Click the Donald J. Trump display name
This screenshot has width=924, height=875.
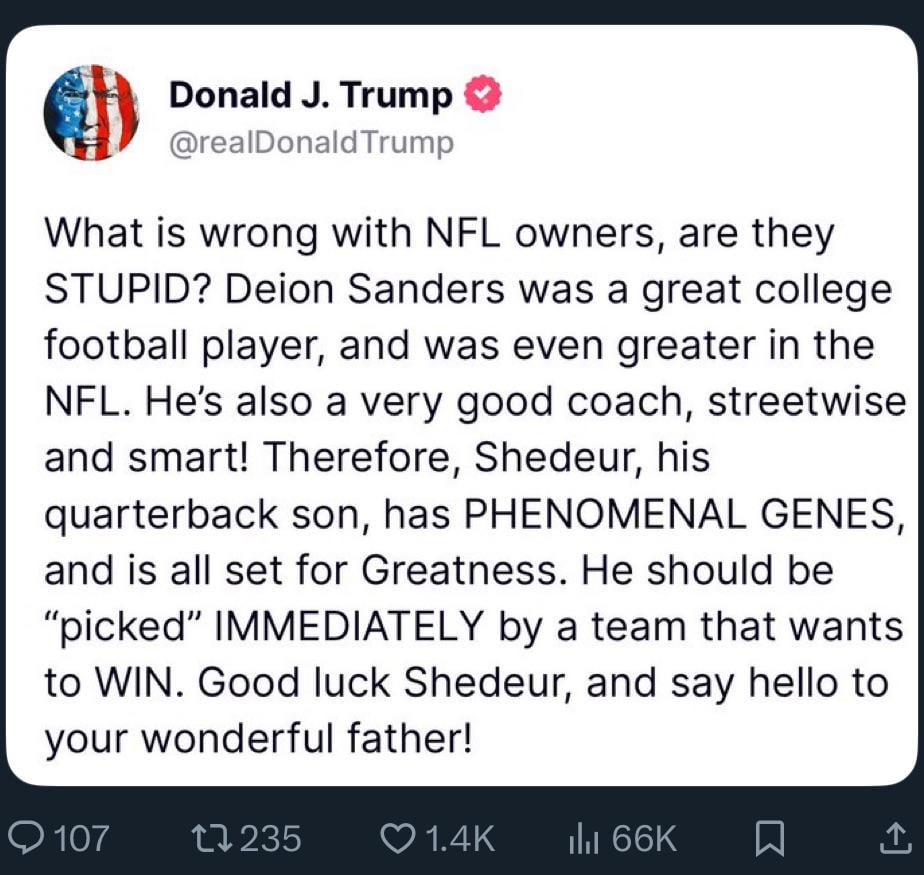click(x=312, y=96)
